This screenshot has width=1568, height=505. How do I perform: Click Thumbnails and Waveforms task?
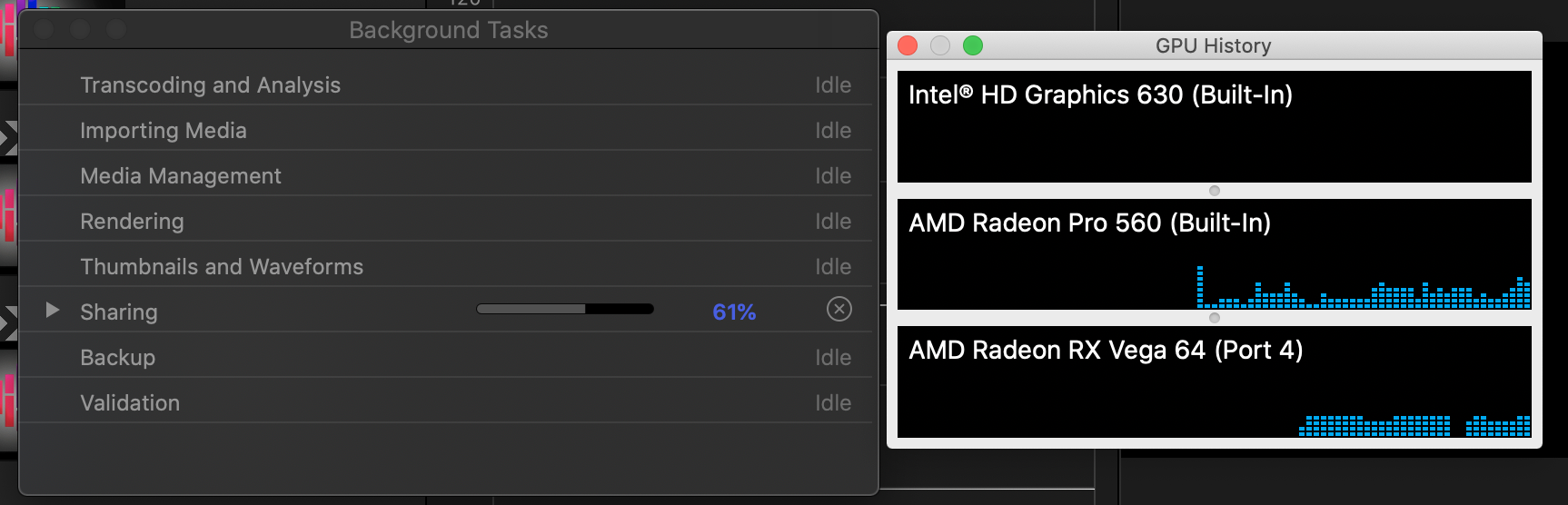point(222,267)
